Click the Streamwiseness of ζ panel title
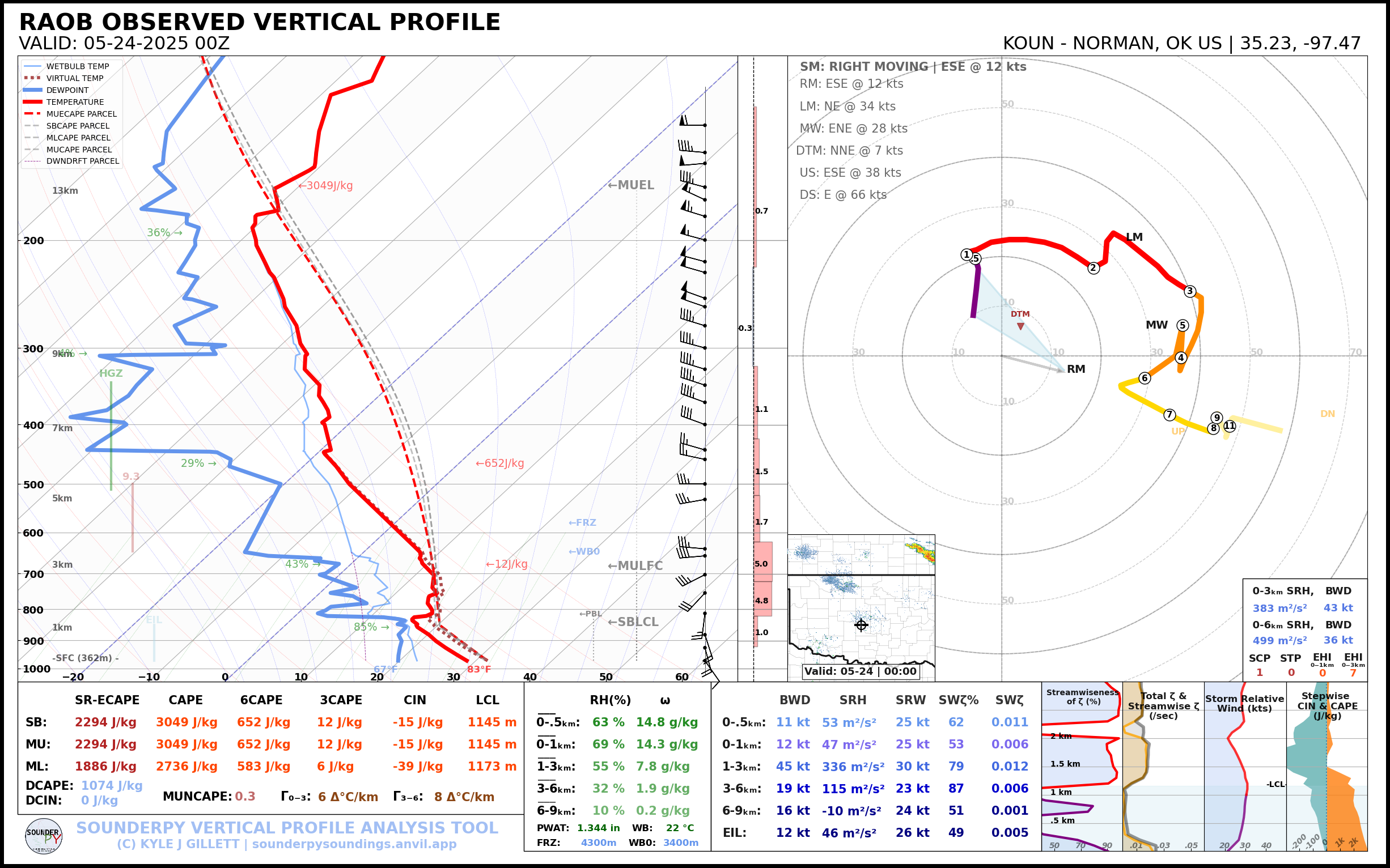This screenshot has width=1390, height=868. [1082, 697]
